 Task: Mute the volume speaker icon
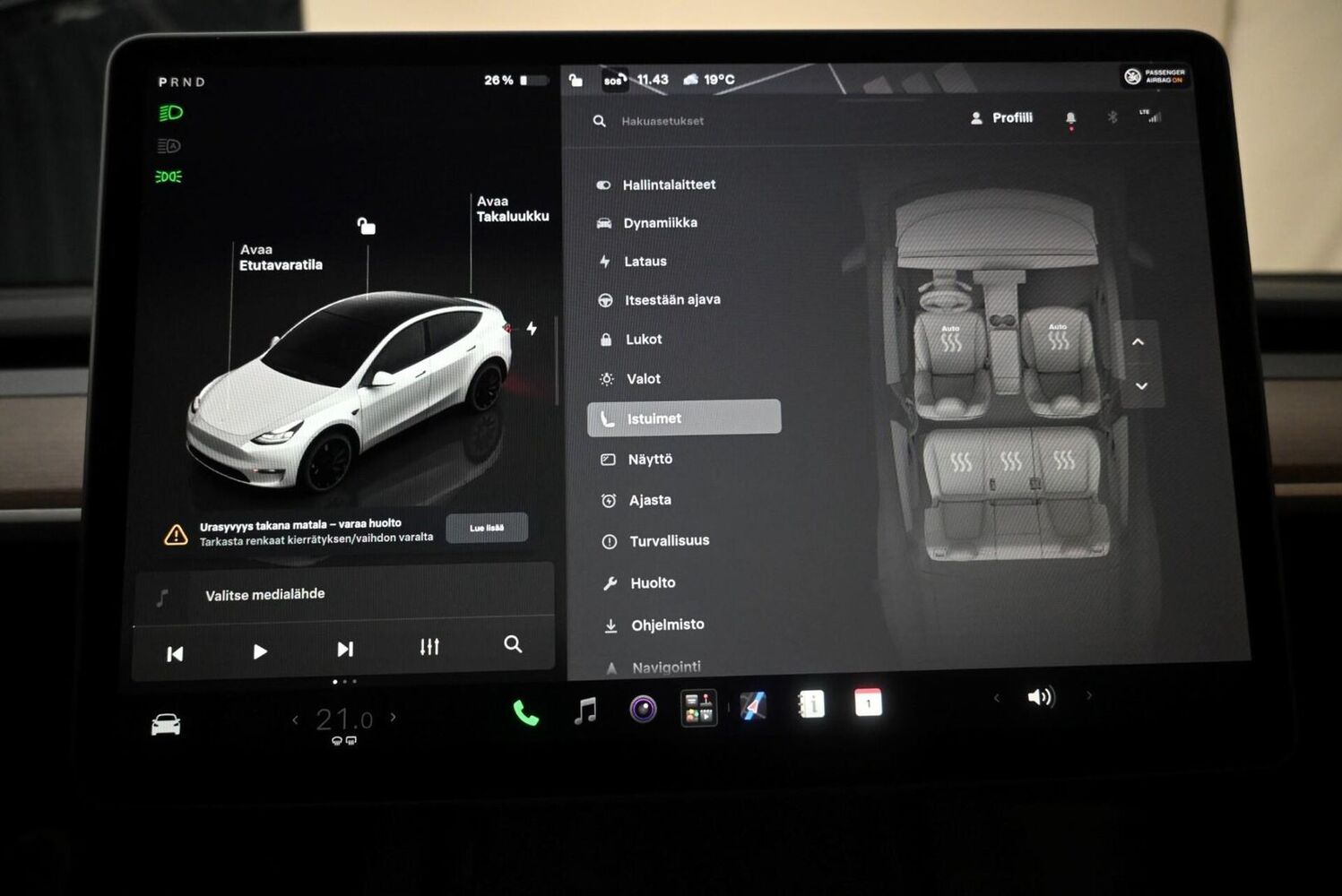1041,696
